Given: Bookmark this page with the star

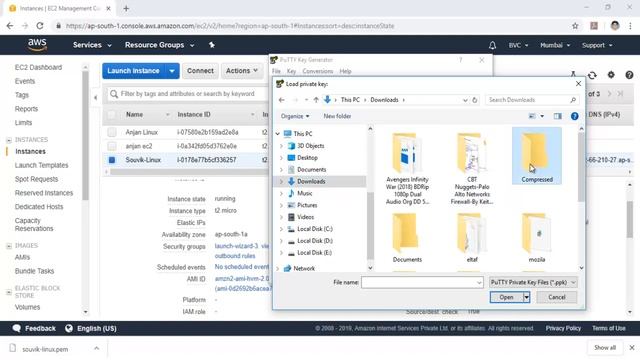Looking at the screenshot, I should 575,26.
